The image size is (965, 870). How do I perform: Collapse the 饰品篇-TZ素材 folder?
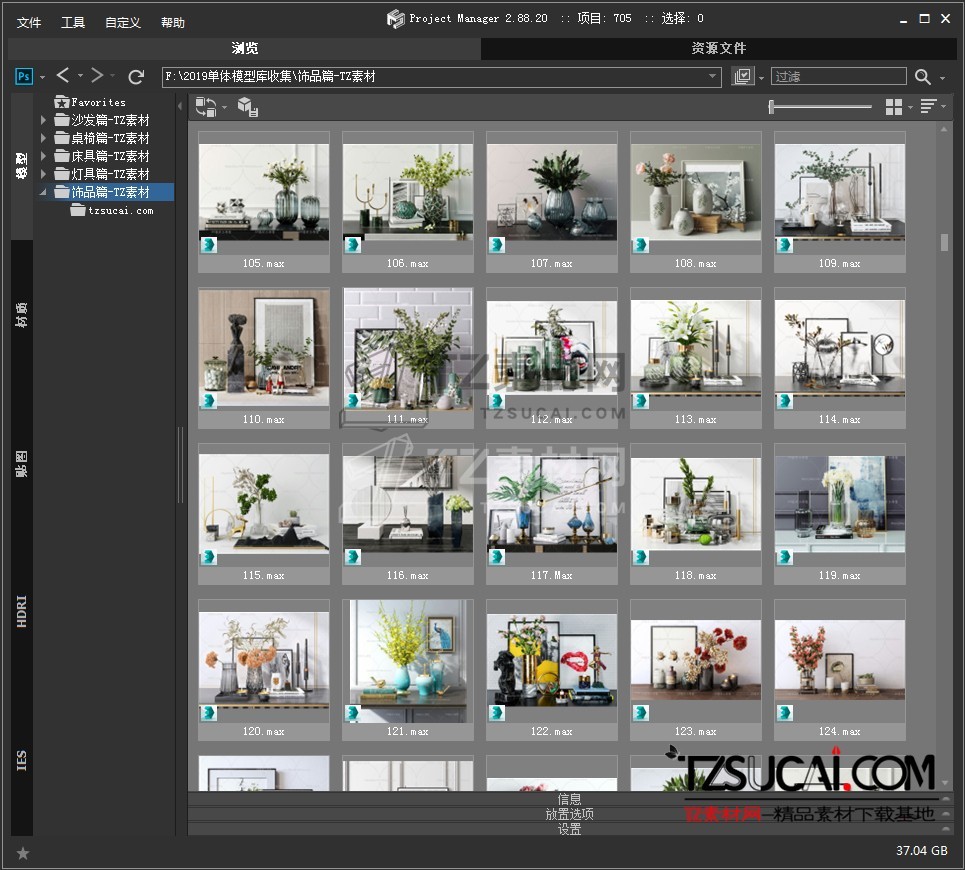44,192
